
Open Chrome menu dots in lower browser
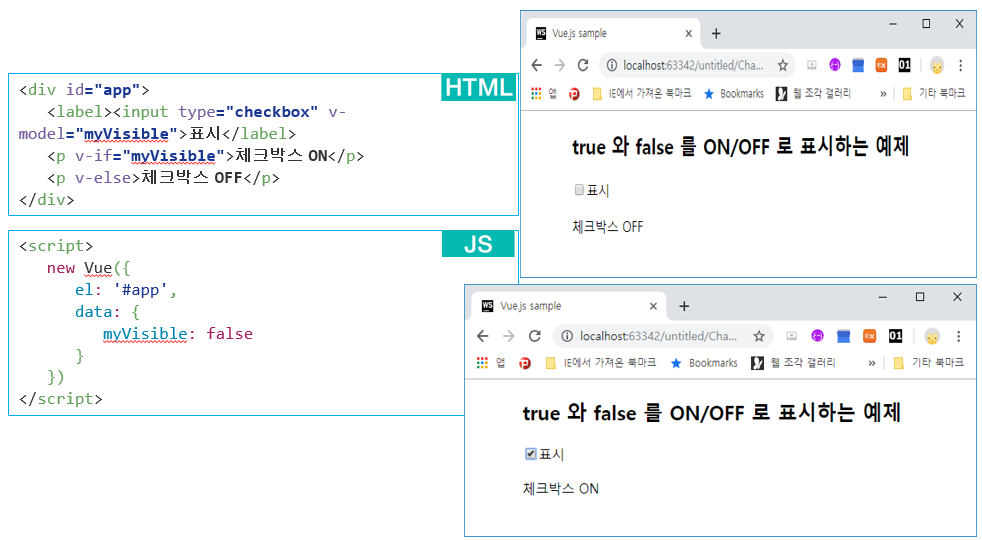pyautogui.click(x=958, y=336)
